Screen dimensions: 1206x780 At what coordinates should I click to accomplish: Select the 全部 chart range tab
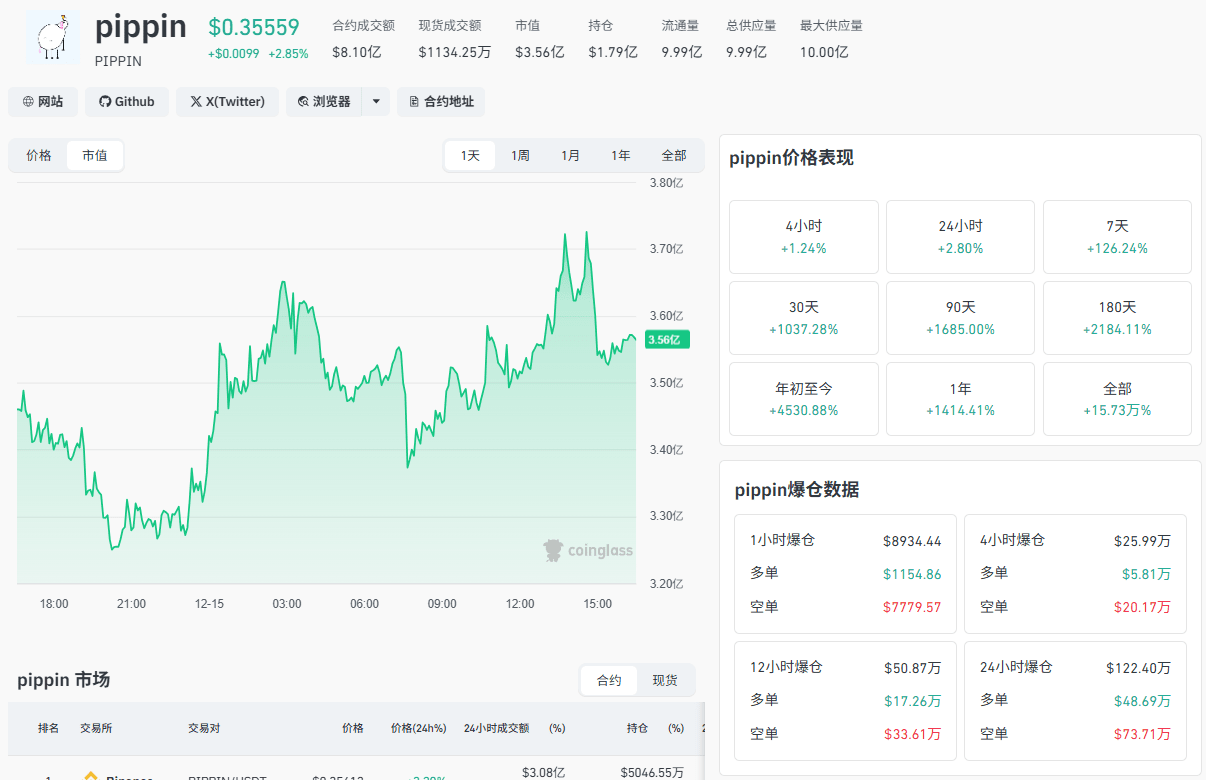[x=674, y=155]
